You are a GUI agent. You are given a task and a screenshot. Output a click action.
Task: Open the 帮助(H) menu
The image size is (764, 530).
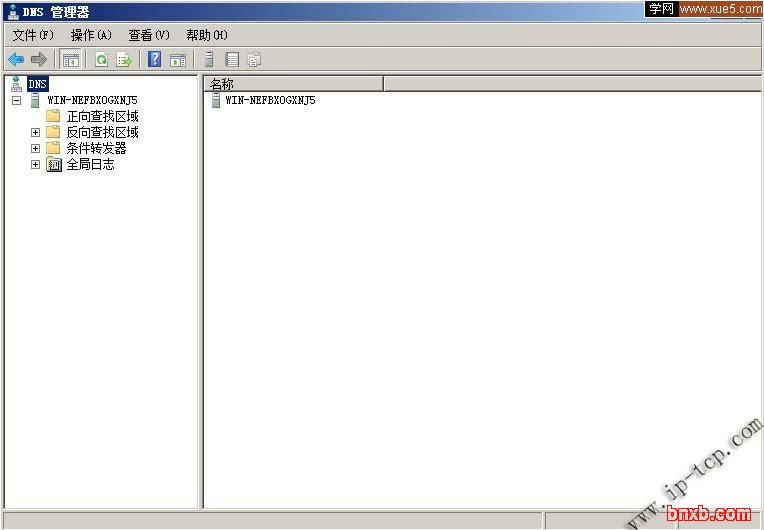tap(207, 35)
